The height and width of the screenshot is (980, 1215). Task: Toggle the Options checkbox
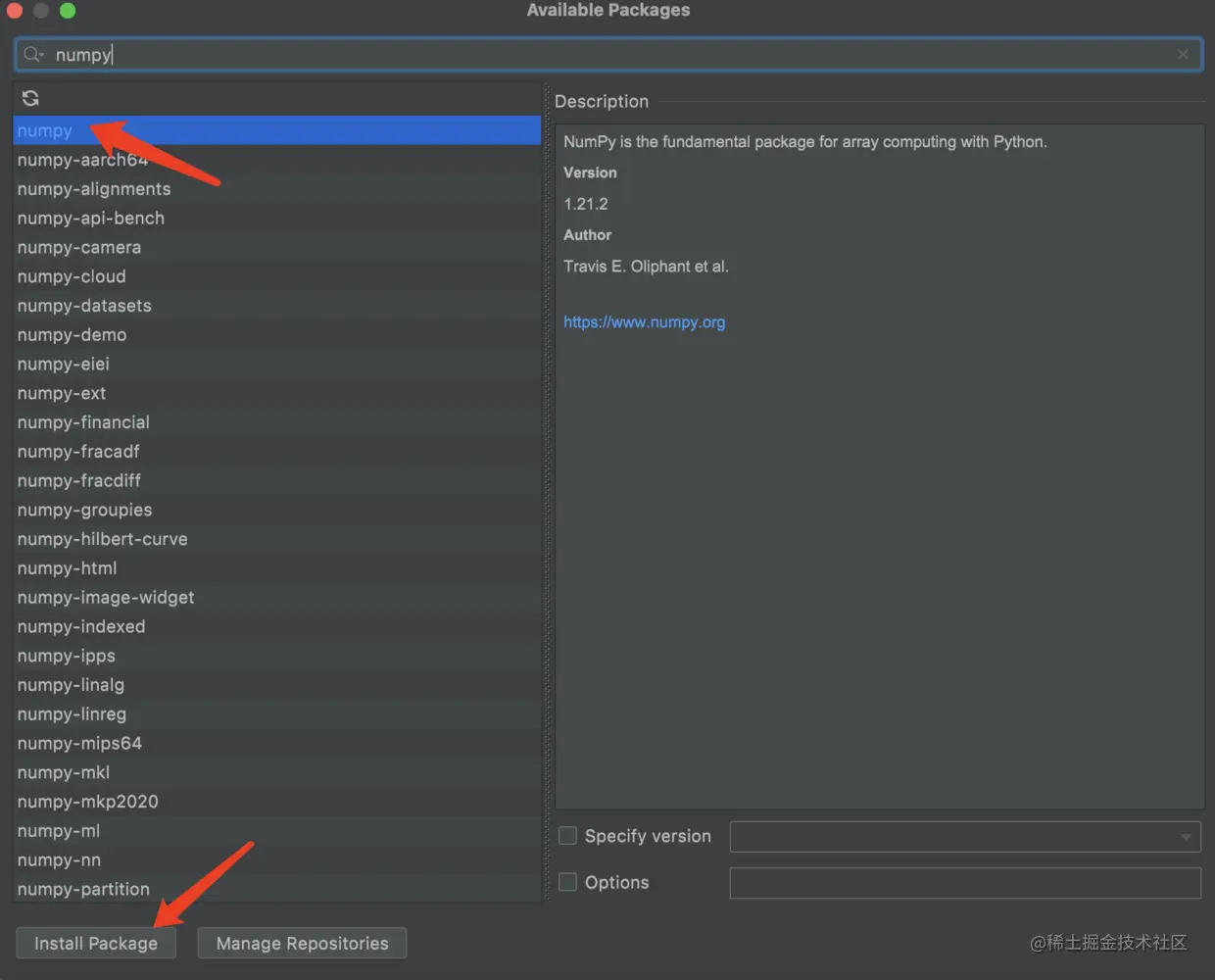[568, 882]
